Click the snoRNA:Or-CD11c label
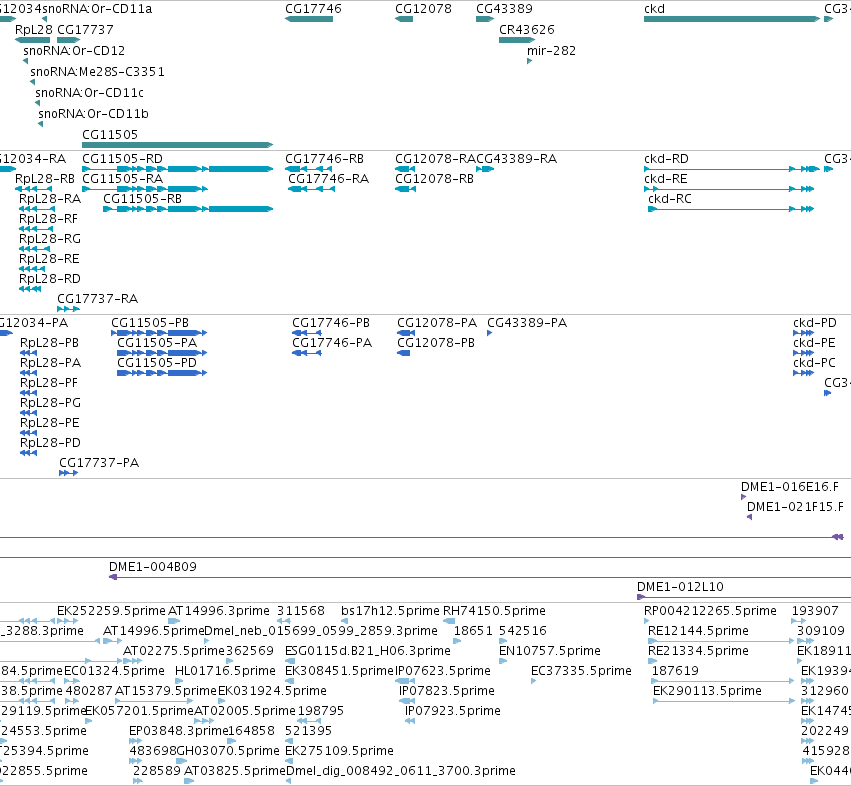This screenshot has height=786, width=851. pyautogui.click(x=90, y=93)
